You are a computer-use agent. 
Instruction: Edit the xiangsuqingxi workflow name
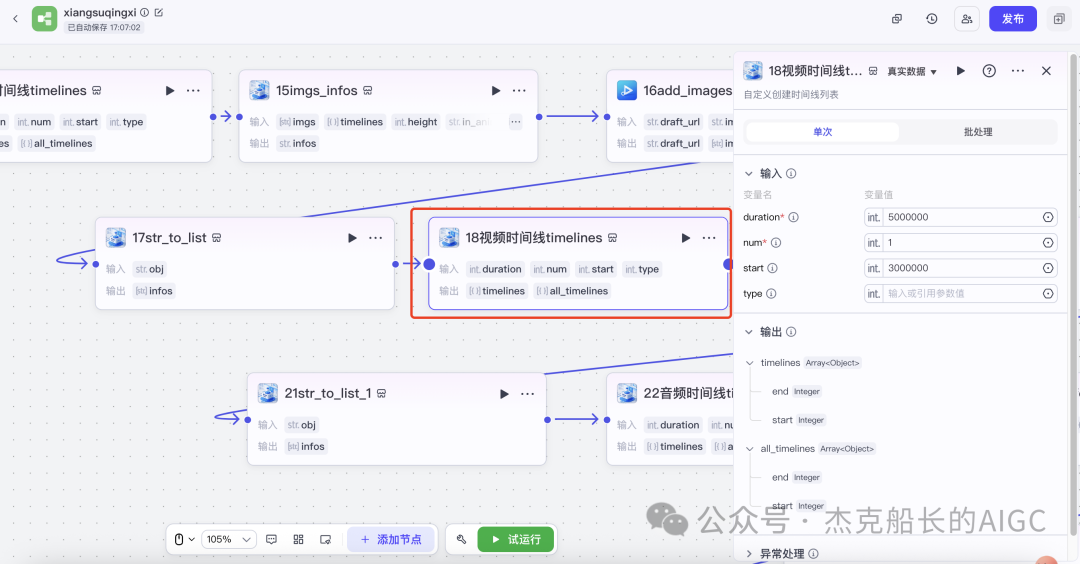point(159,12)
